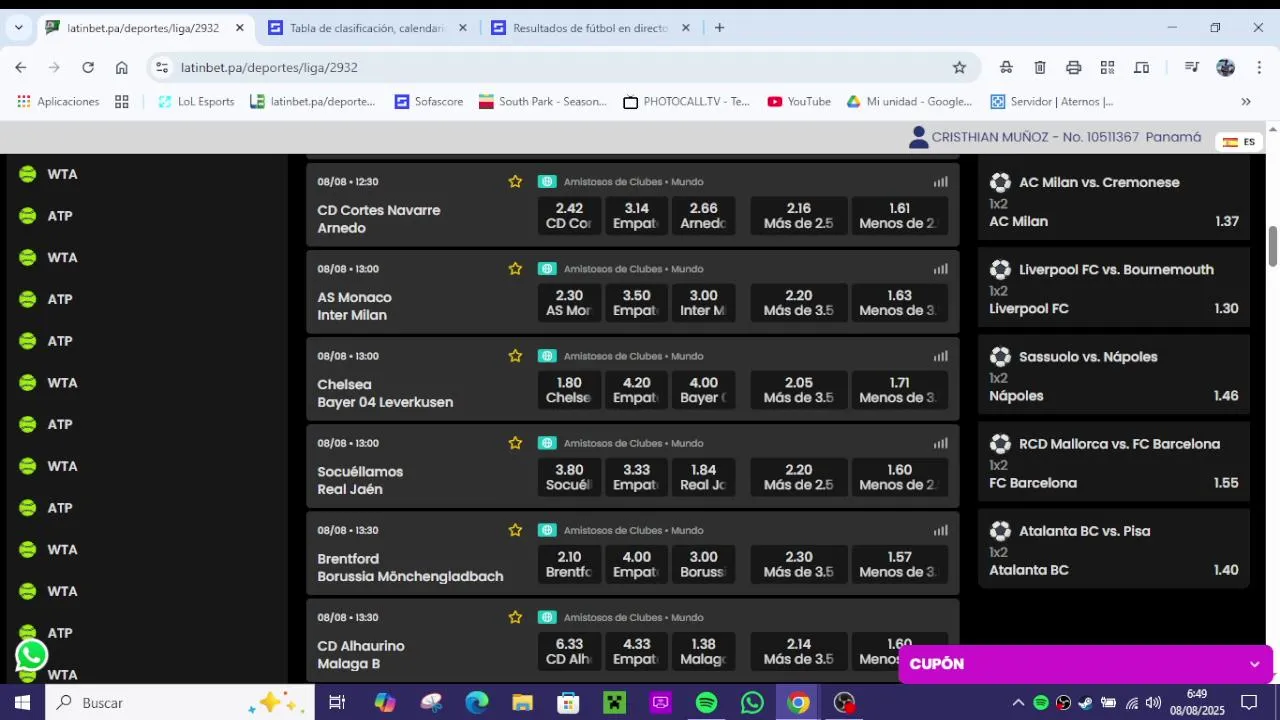Screen dimensions: 1280x720
Task: Click the football league icon in AS Monaco row
Action: (x=547, y=269)
